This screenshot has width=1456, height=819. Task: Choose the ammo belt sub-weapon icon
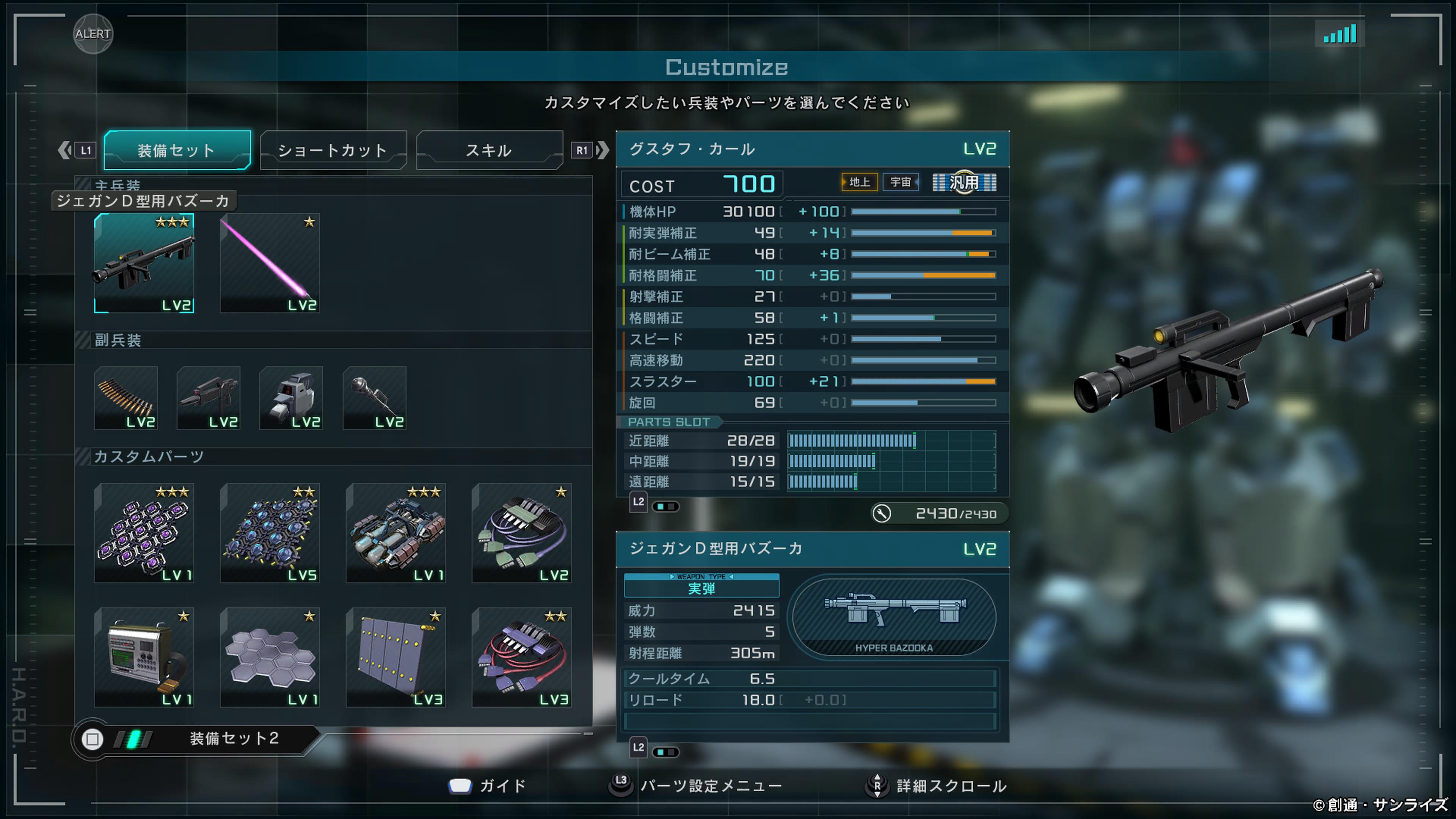point(126,398)
